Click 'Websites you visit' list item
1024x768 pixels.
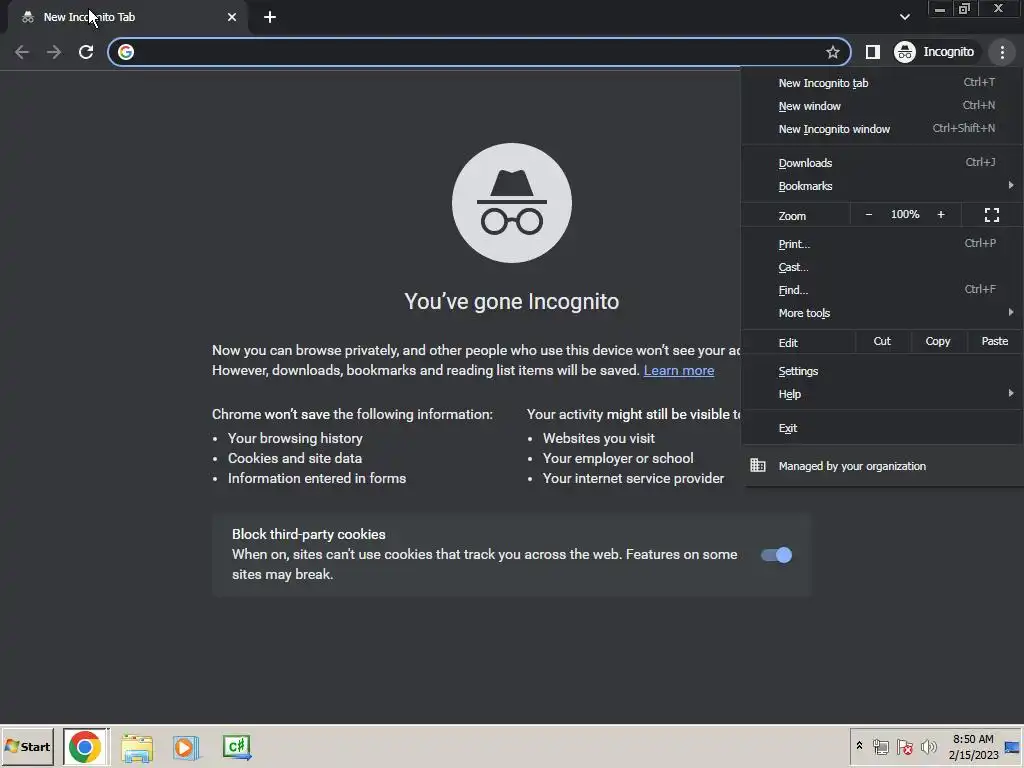(598, 438)
